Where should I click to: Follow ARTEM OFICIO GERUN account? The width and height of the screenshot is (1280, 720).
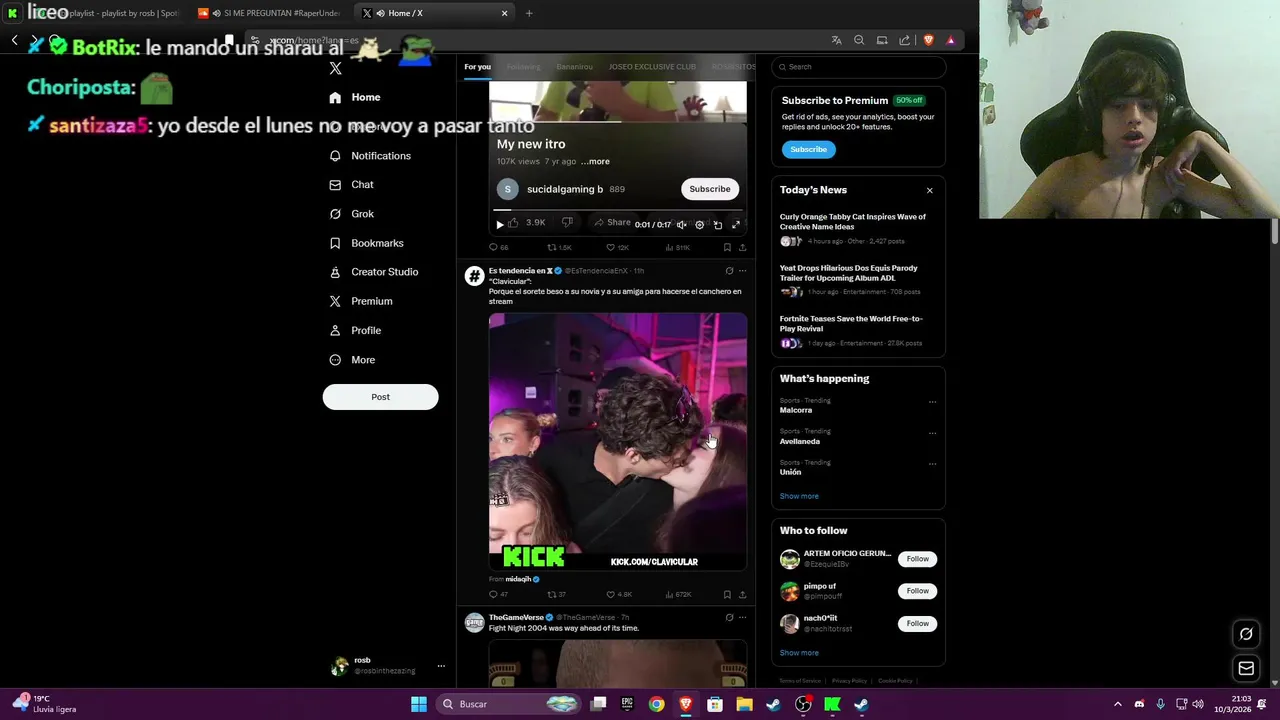pos(917,559)
